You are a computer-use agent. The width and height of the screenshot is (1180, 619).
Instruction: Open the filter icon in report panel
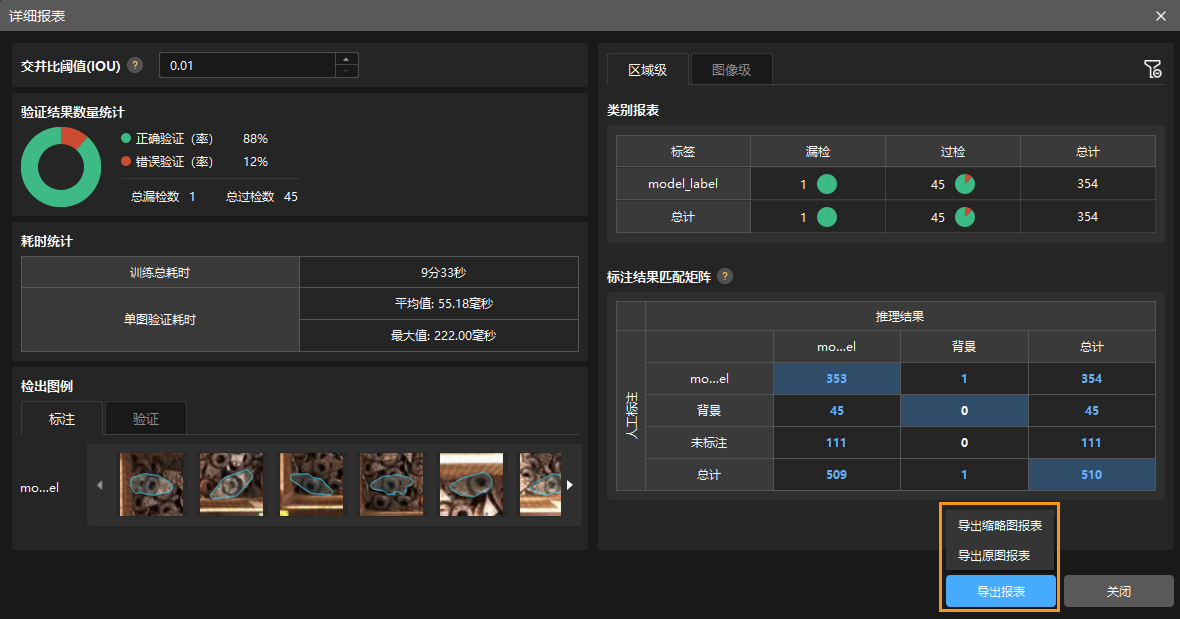coord(1152,69)
